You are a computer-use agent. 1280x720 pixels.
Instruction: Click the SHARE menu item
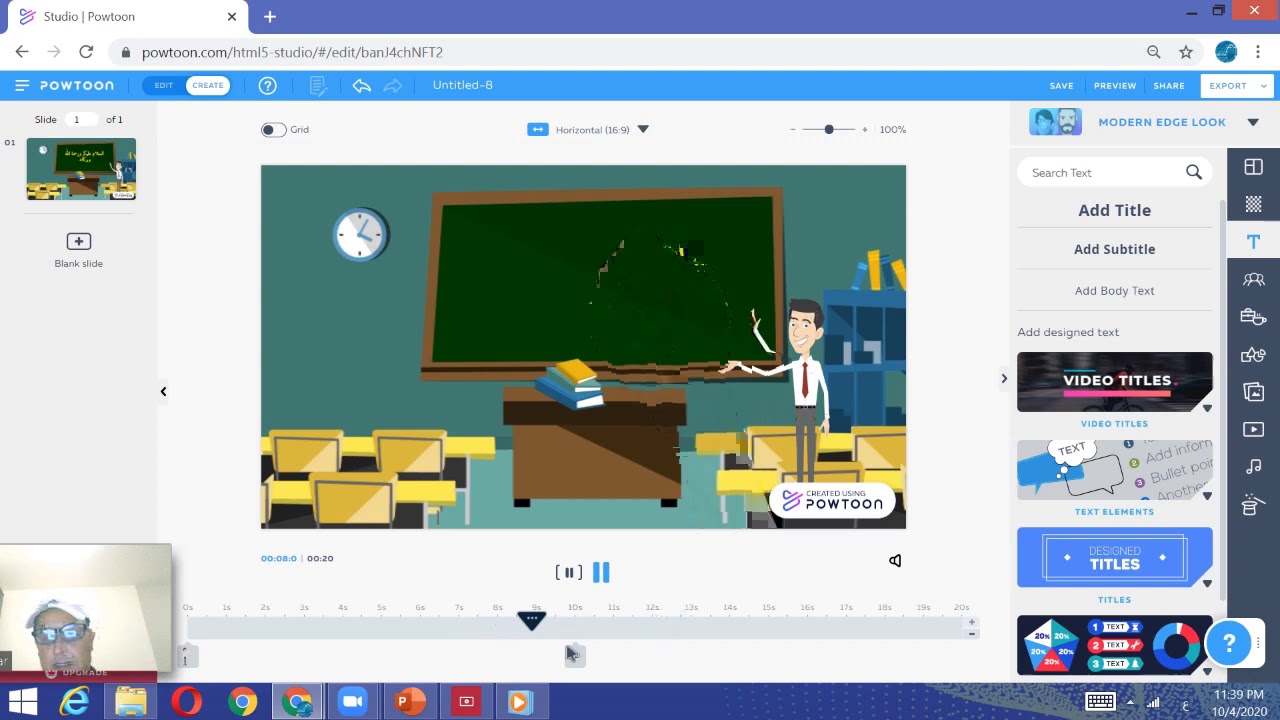pos(1169,86)
